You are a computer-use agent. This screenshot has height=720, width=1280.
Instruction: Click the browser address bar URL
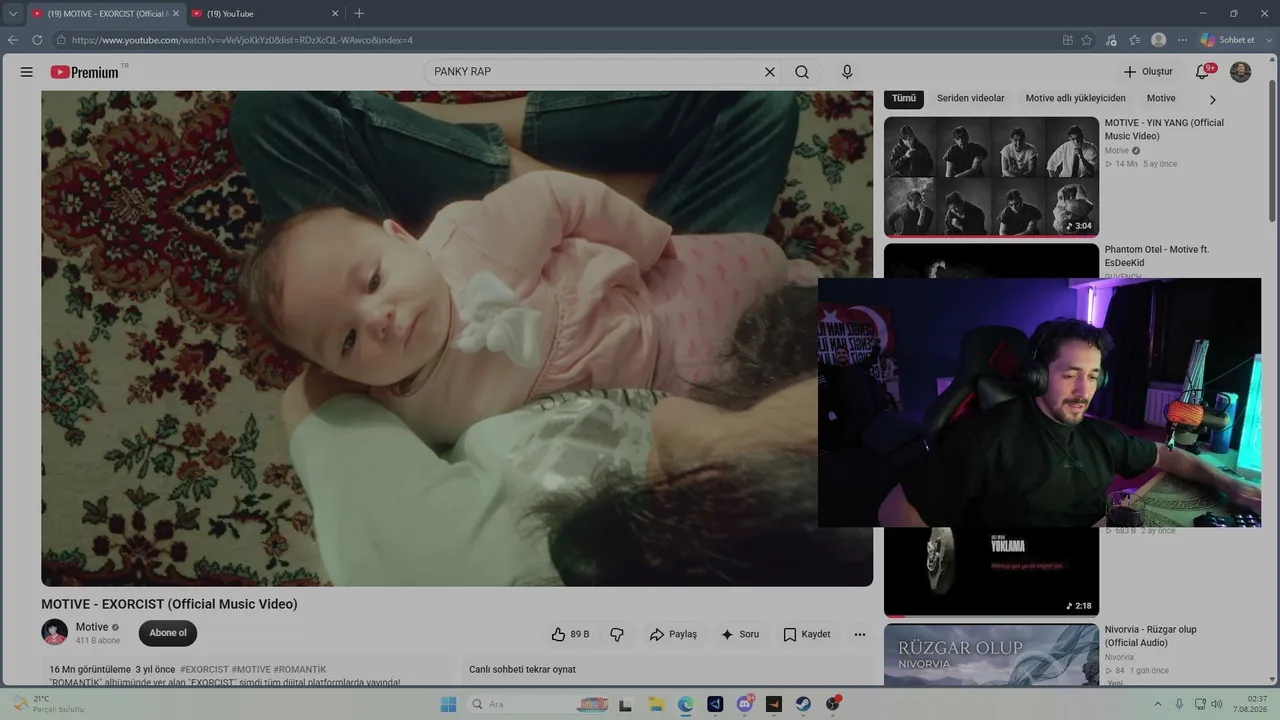242,40
